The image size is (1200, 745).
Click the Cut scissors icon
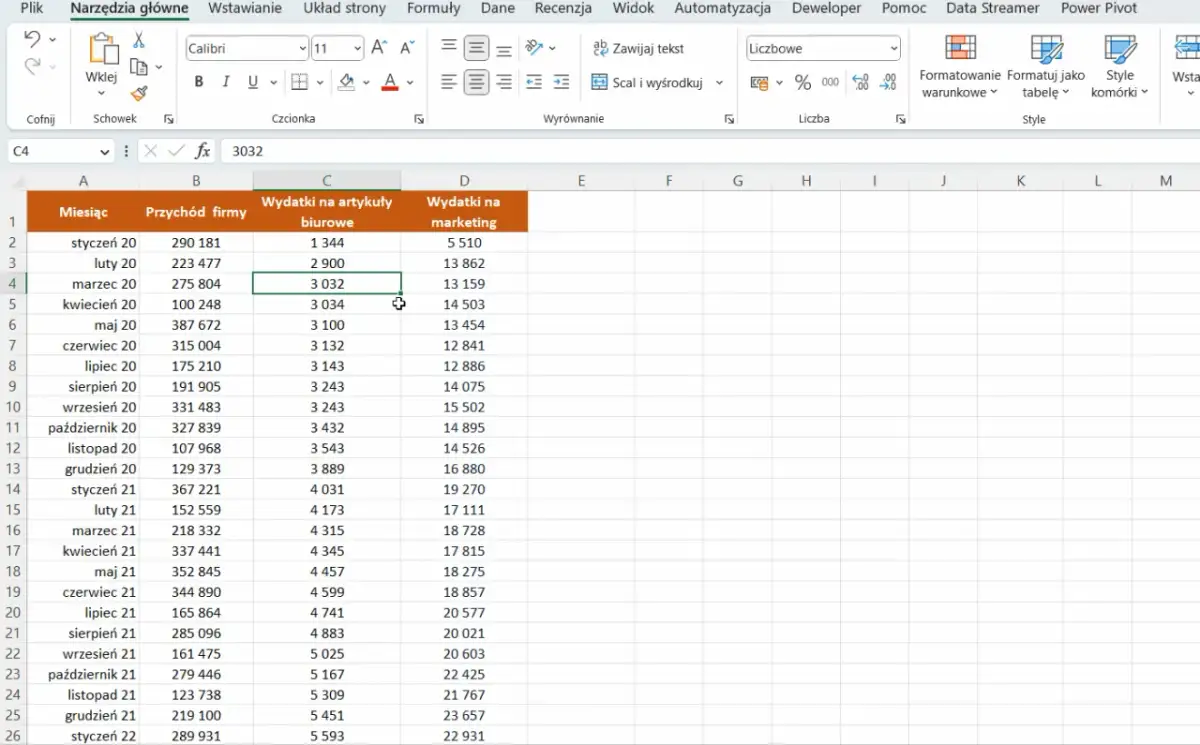tap(139, 41)
